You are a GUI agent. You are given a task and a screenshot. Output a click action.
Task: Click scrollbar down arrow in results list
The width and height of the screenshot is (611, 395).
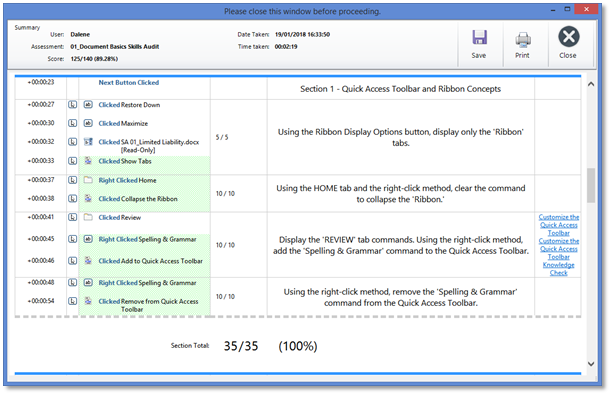591,364
